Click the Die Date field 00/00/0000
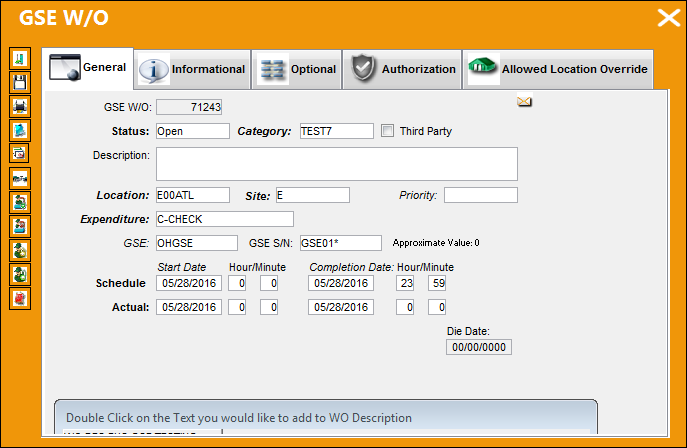The width and height of the screenshot is (687, 448). pos(479,347)
